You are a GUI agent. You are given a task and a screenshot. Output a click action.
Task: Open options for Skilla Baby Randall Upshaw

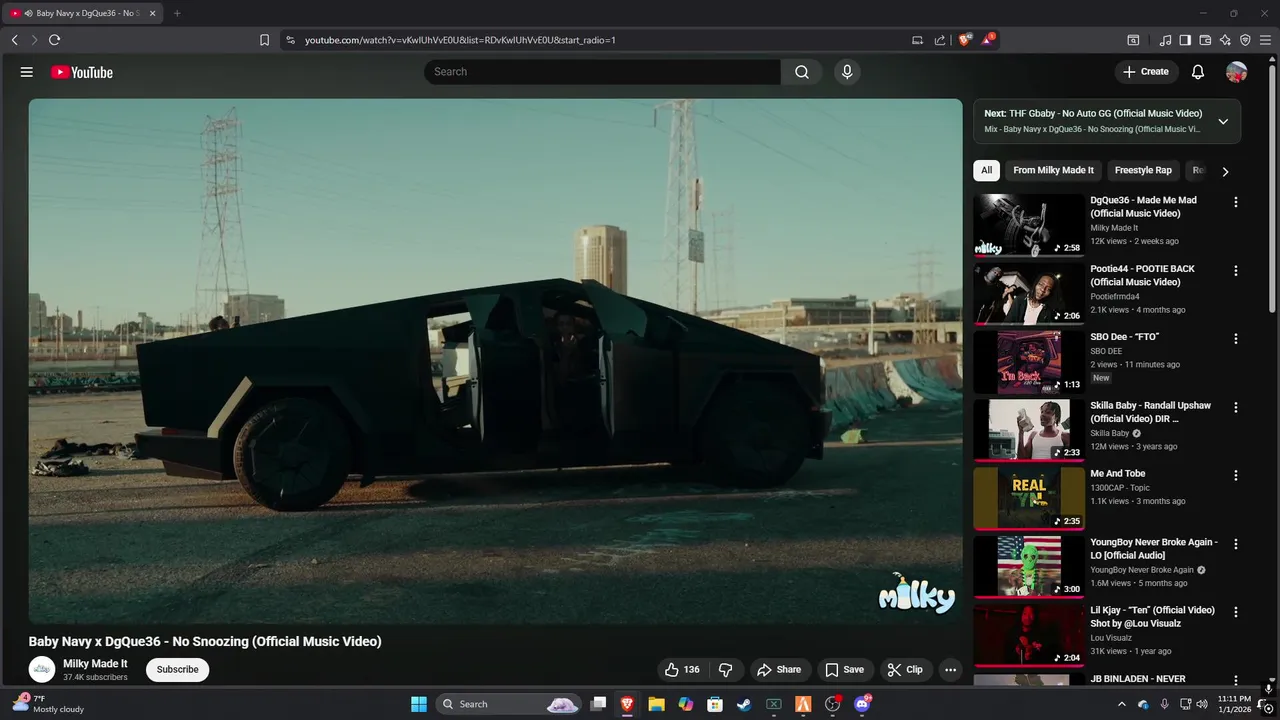coord(1235,407)
